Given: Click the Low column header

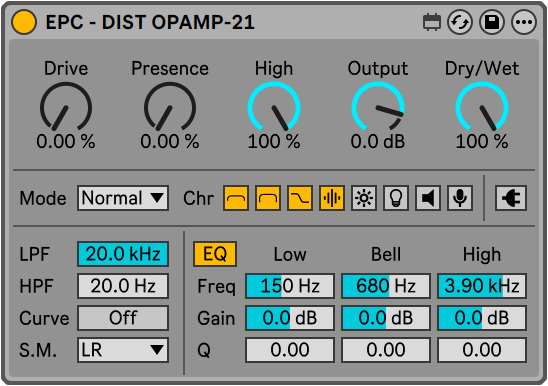Looking at the screenshot, I should pyautogui.click(x=290, y=254).
